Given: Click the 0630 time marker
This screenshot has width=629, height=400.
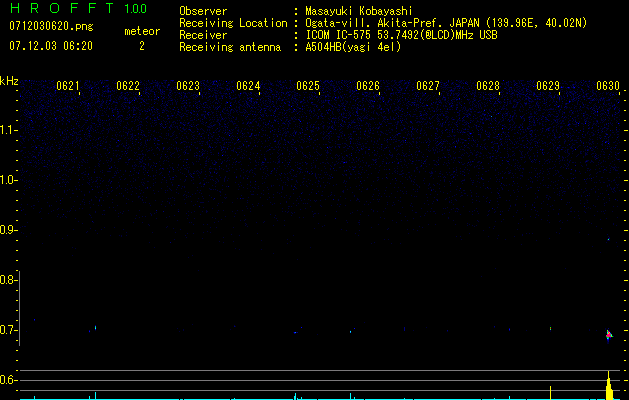Looking at the screenshot, I should [x=608, y=86].
